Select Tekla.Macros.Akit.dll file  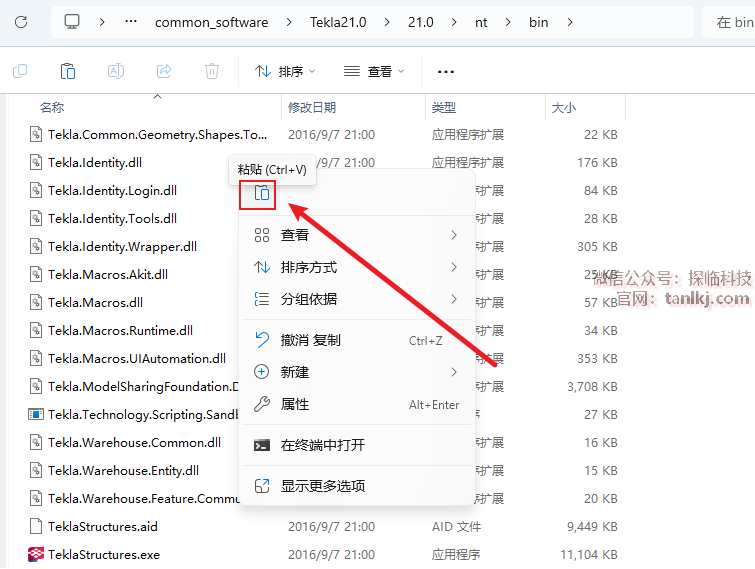[108, 274]
